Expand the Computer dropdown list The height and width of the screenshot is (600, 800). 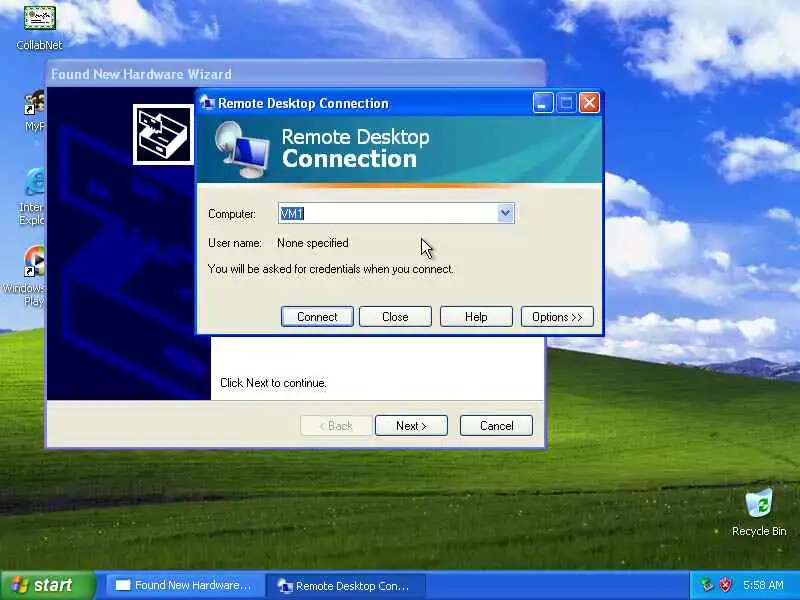point(506,213)
